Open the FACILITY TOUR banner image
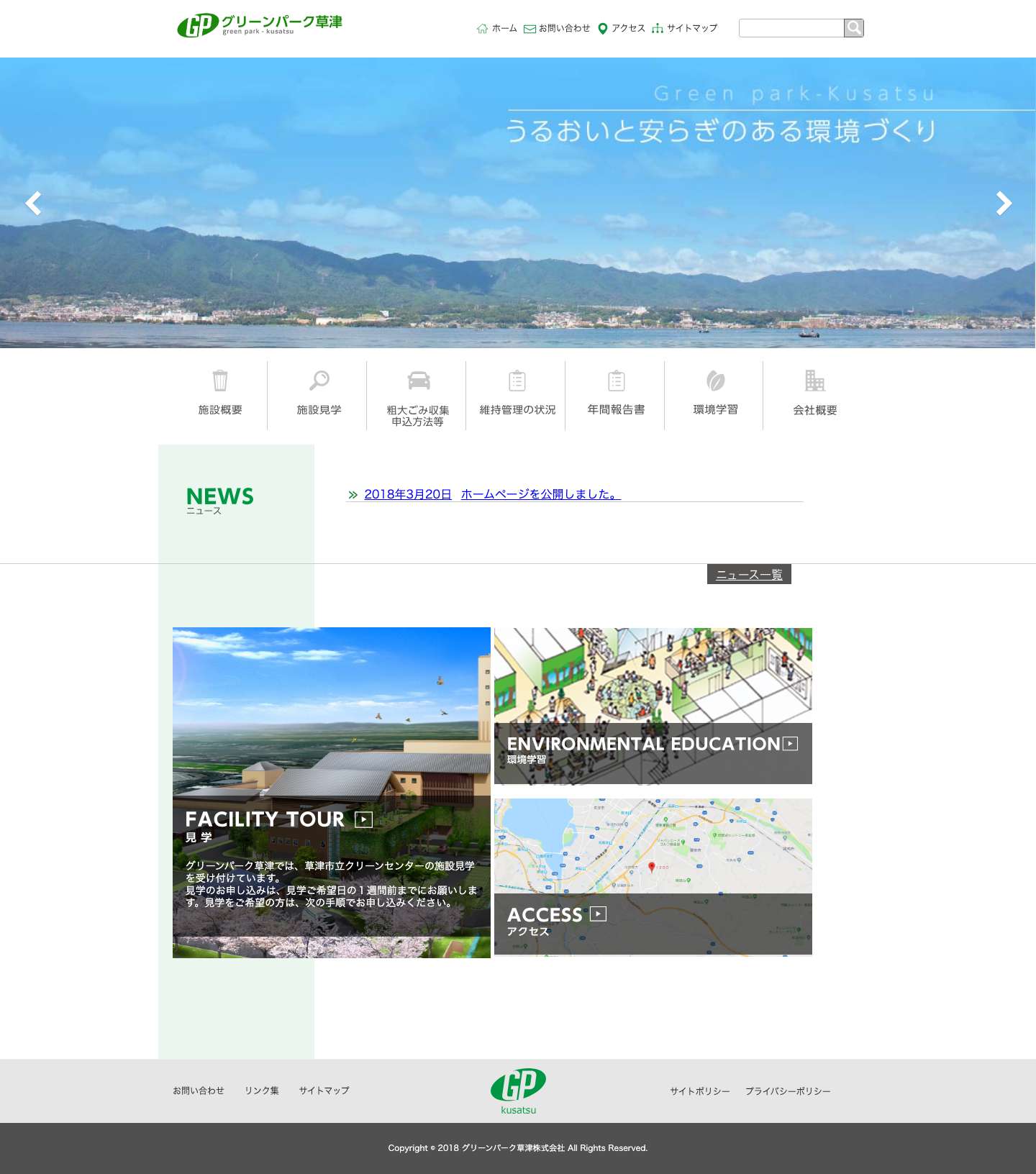Viewport: 1036px width, 1174px height. [332, 793]
